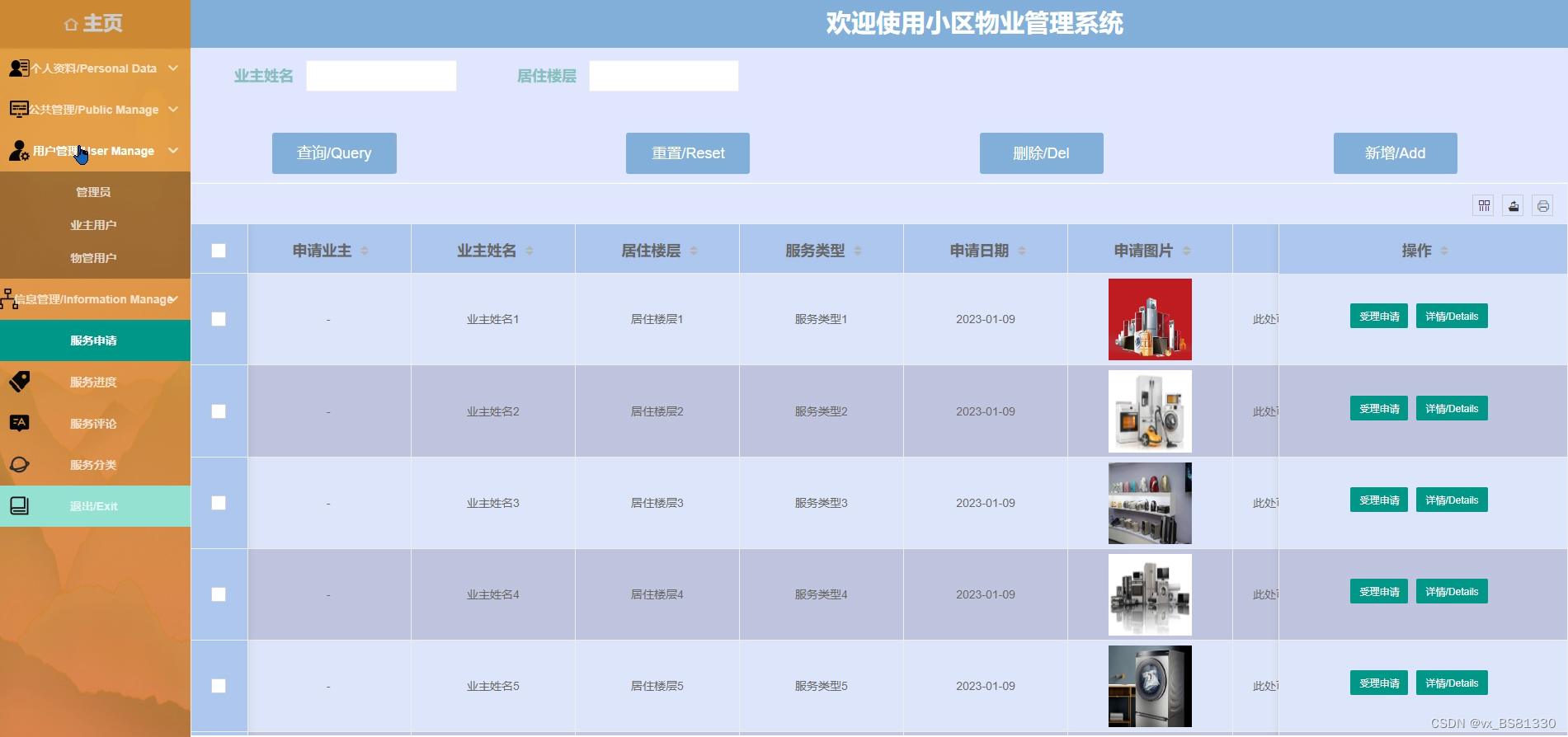The width and height of the screenshot is (1568, 737).
Task: Click 受理申请 for 业主姓名4 row
Action: pyautogui.click(x=1379, y=591)
